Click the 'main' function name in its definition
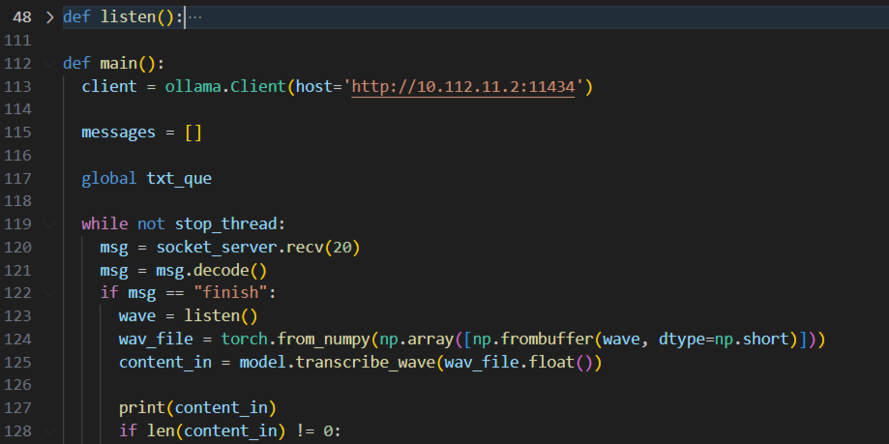 [x=118, y=63]
